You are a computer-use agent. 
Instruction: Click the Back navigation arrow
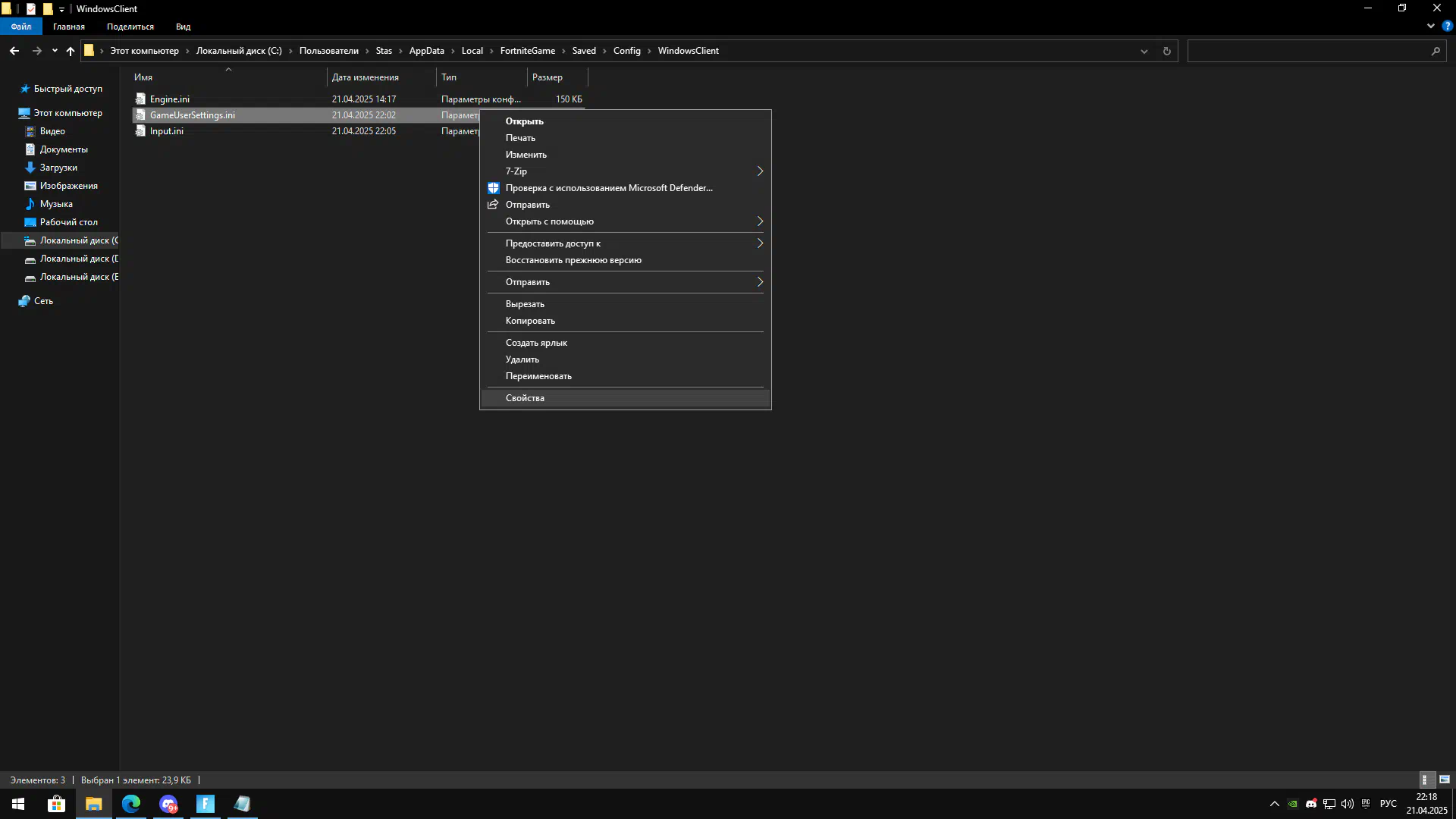pyautogui.click(x=14, y=51)
